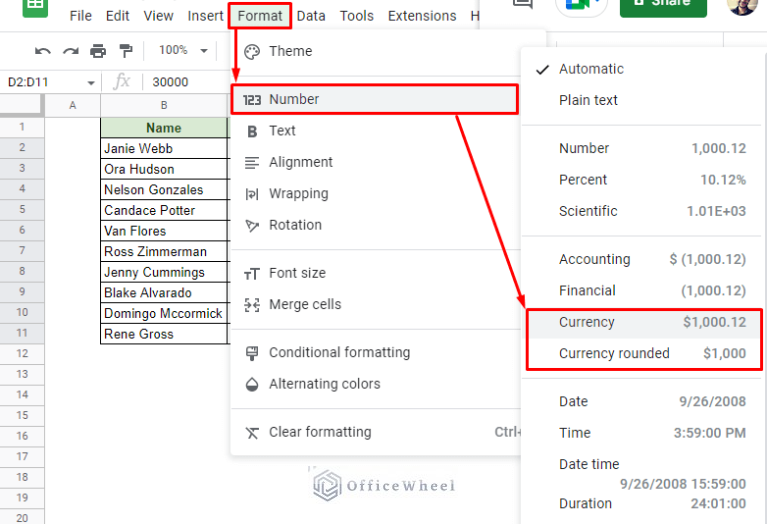Select Number 1,000.12 format
767x524 pixels.
coord(644,148)
